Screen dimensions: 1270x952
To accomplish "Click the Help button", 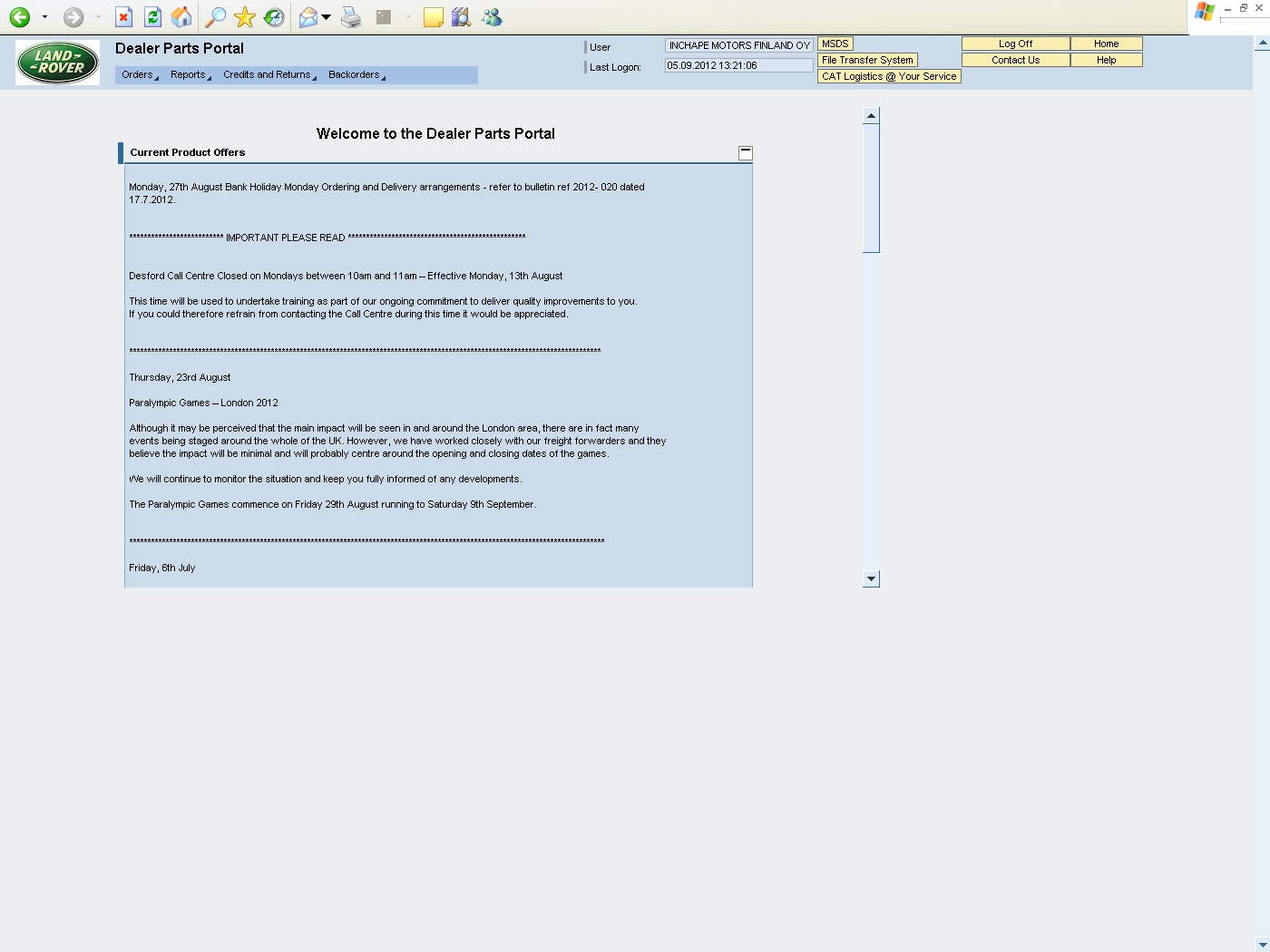I will pyautogui.click(x=1107, y=60).
